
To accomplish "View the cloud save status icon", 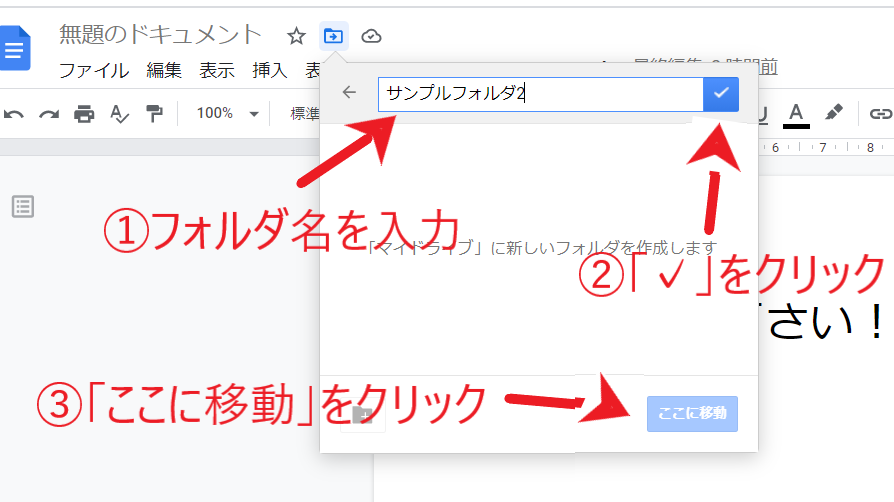I will tap(371, 37).
